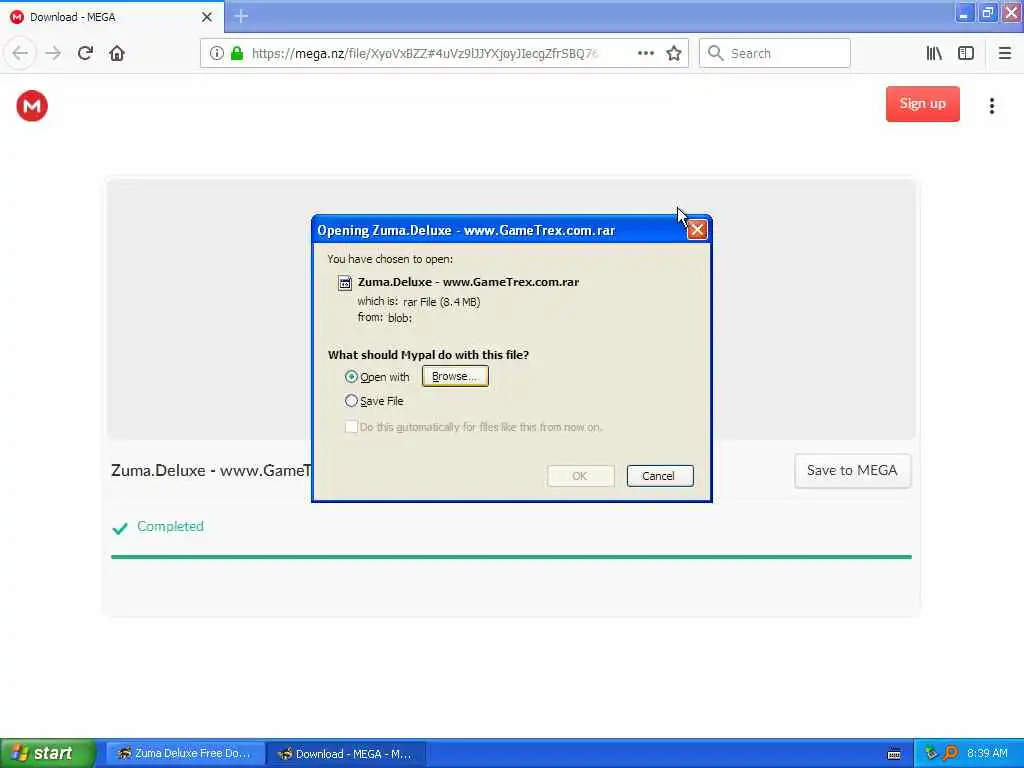Click Save to MEGA button

[x=852, y=471]
